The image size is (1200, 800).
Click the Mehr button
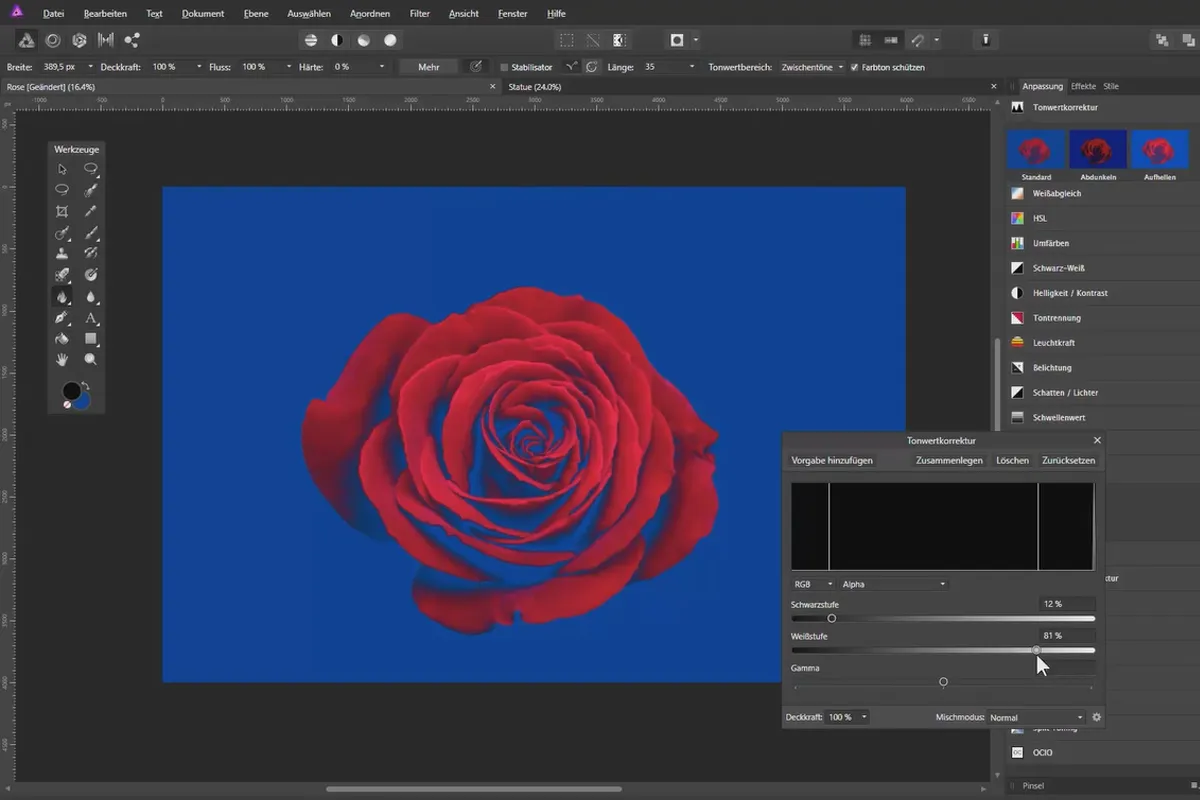coord(429,67)
